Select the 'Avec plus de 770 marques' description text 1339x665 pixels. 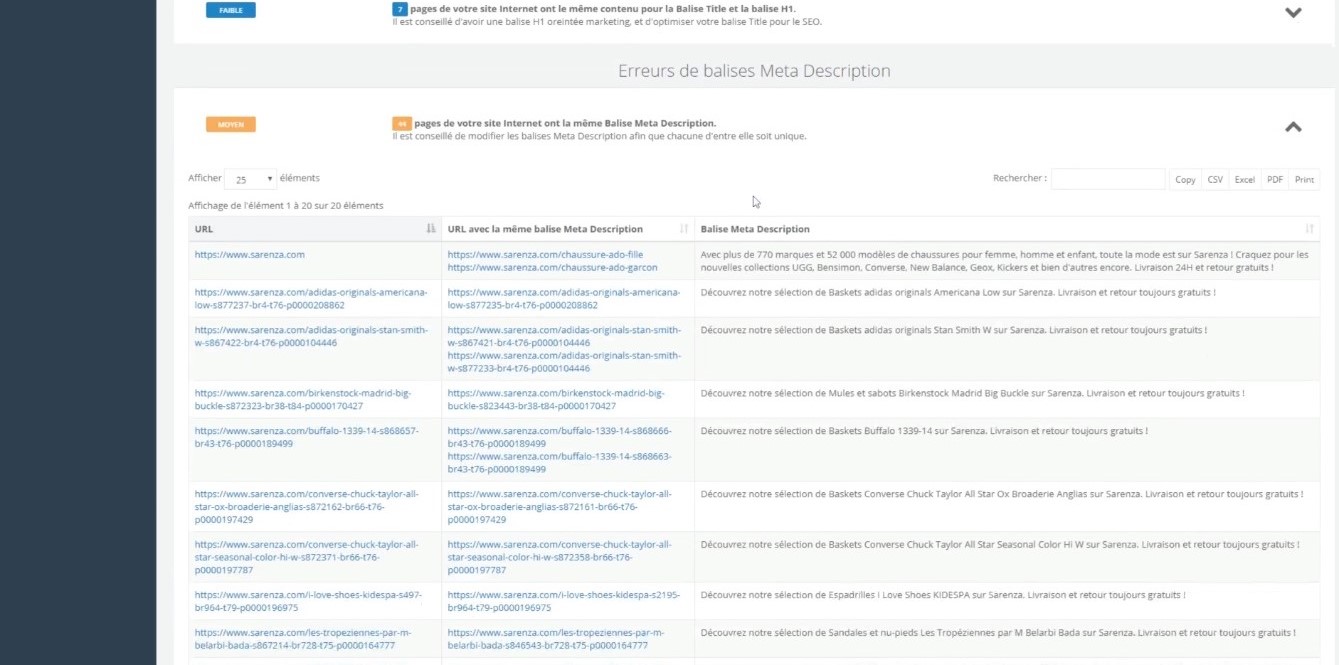coord(1005,261)
